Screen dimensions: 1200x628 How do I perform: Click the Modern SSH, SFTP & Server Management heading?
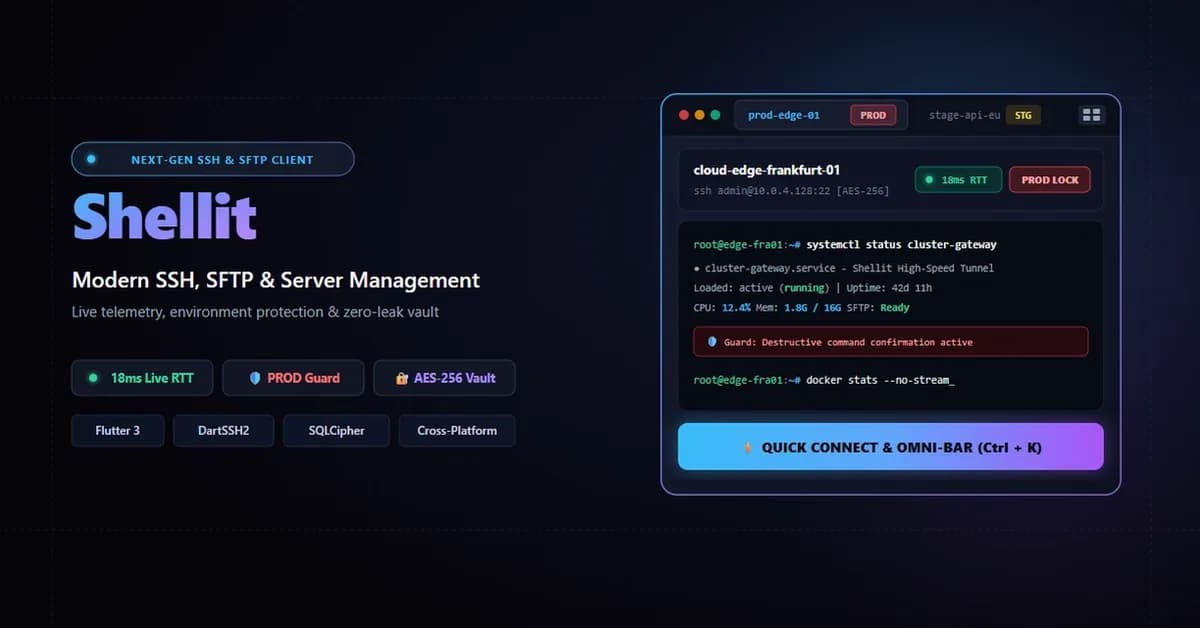276,281
